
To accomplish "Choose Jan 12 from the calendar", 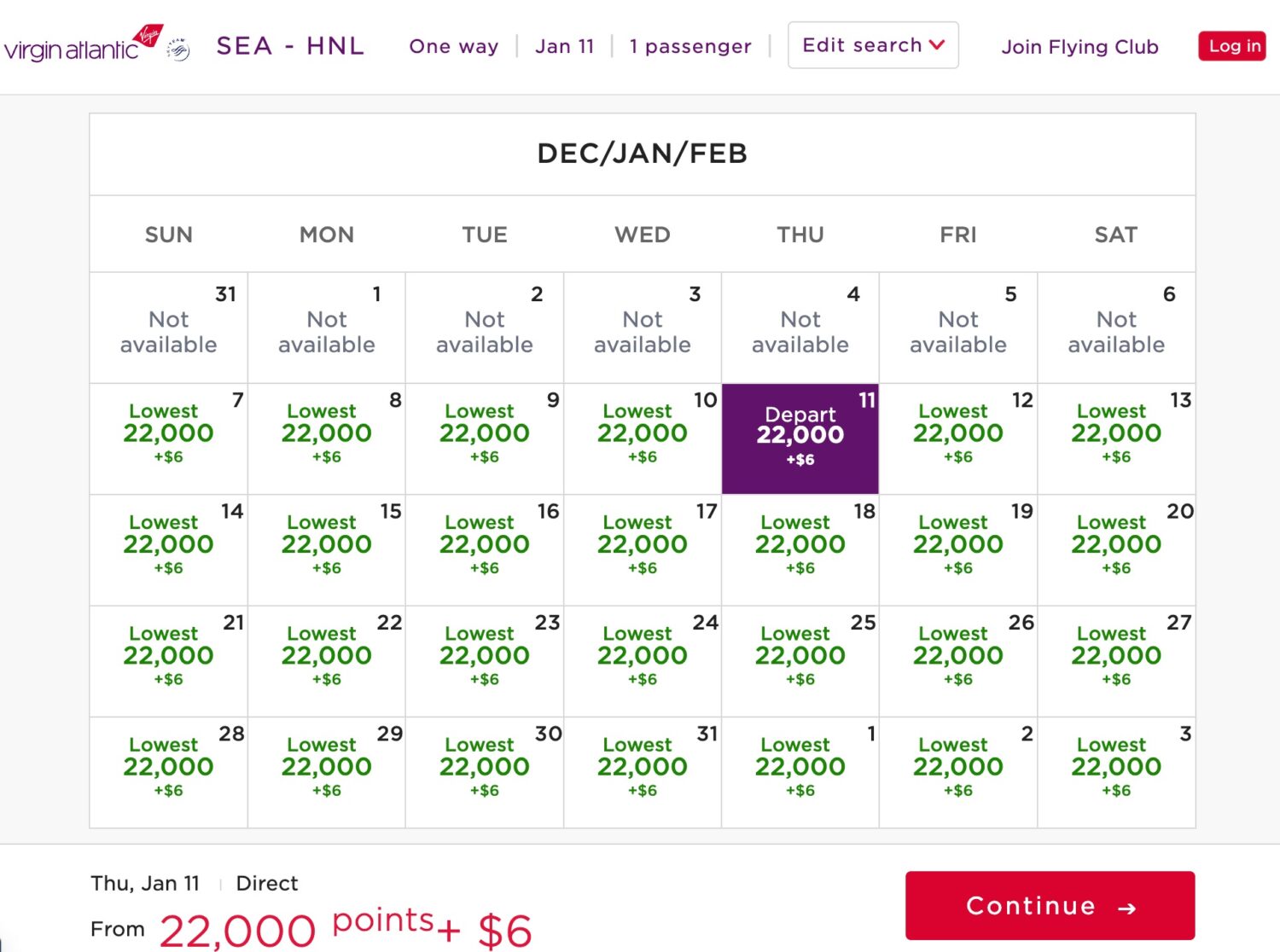I will click(x=957, y=438).
